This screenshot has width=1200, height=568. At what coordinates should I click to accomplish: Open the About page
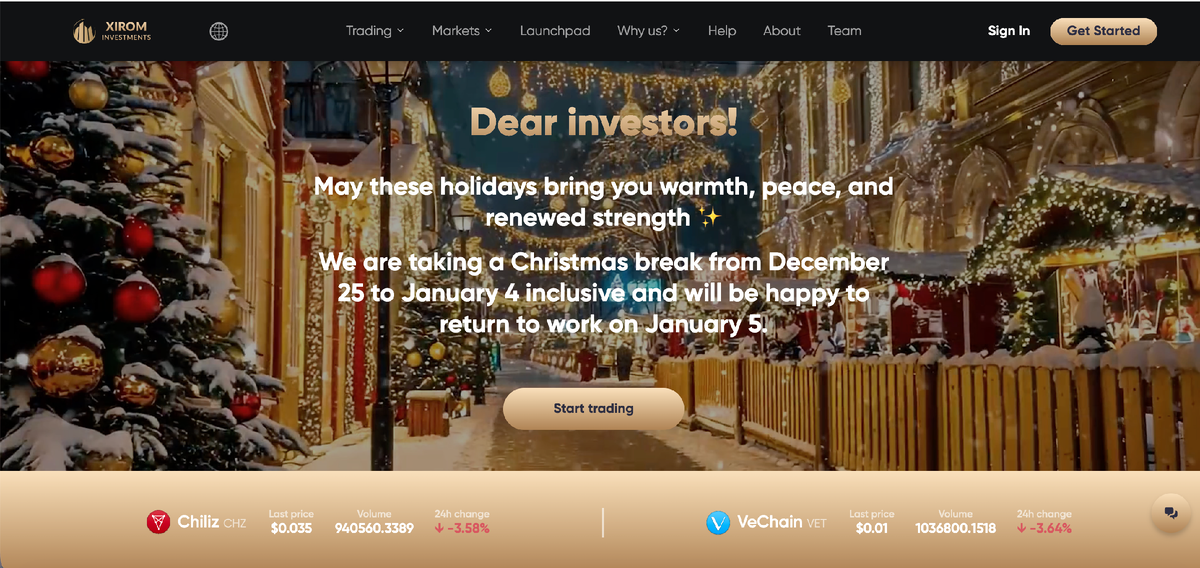coord(782,31)
